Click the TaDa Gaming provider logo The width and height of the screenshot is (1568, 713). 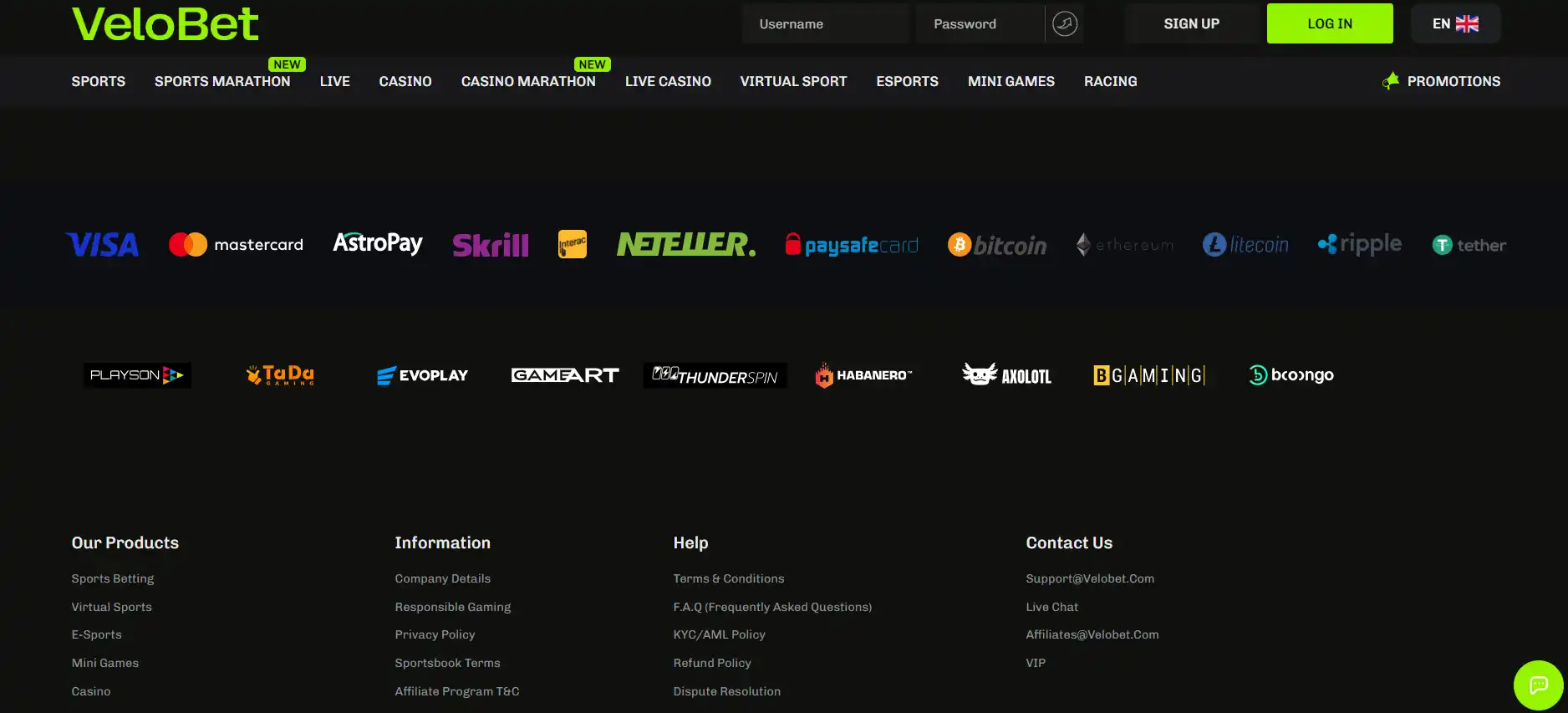click(x=281, y=375)
